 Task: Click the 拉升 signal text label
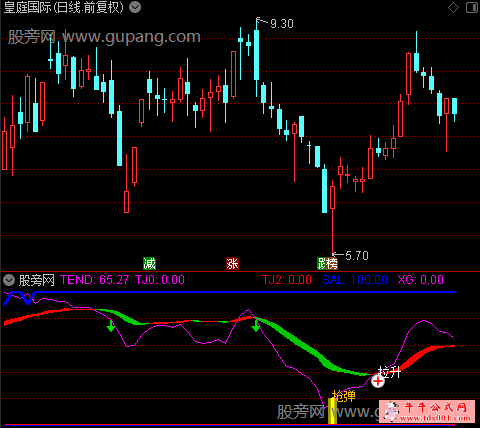(x=389, y=372)
